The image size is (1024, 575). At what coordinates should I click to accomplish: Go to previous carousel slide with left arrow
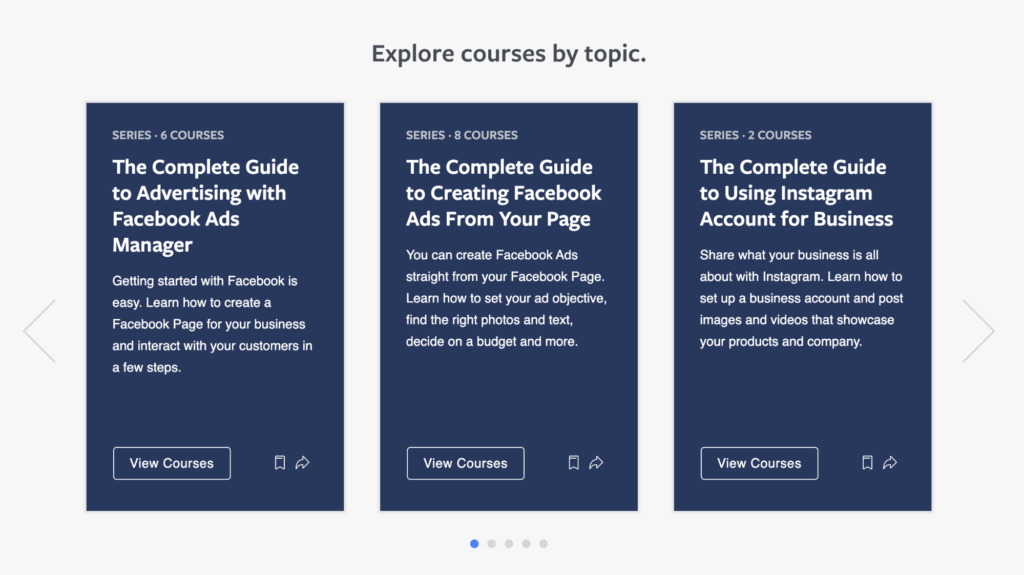point(40,331)
